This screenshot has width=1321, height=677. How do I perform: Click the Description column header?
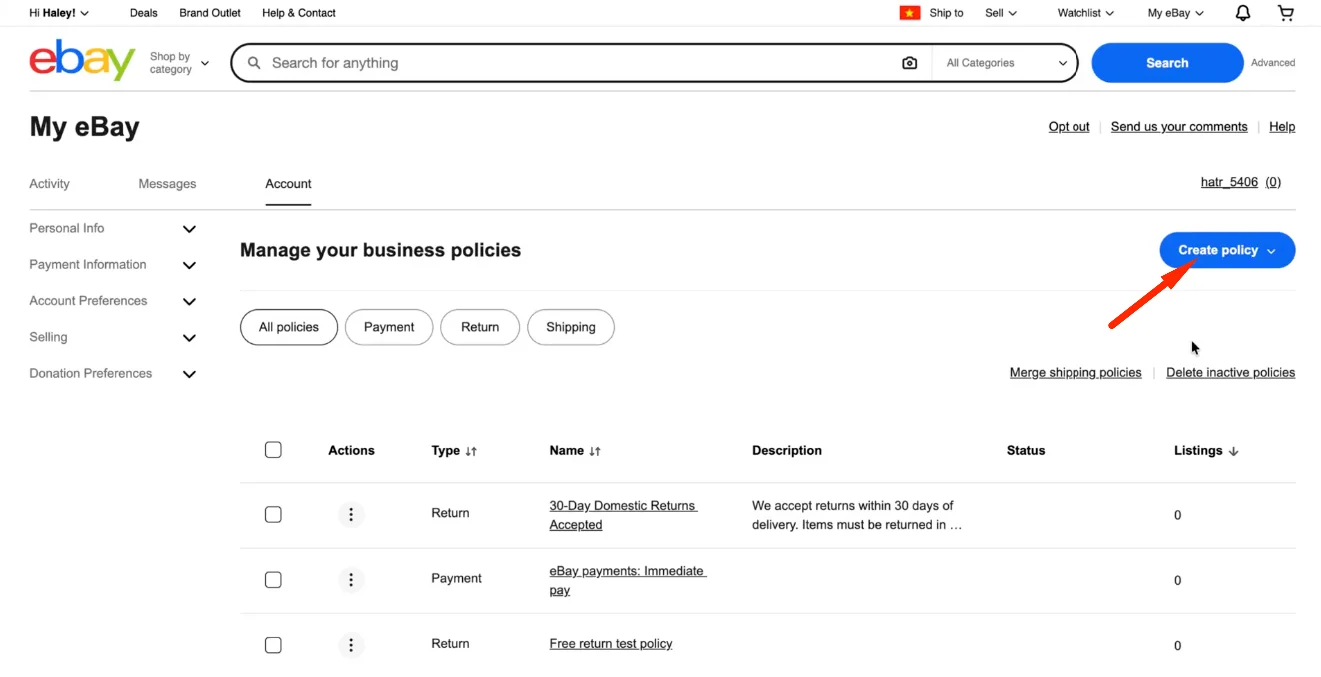[787, 451]
